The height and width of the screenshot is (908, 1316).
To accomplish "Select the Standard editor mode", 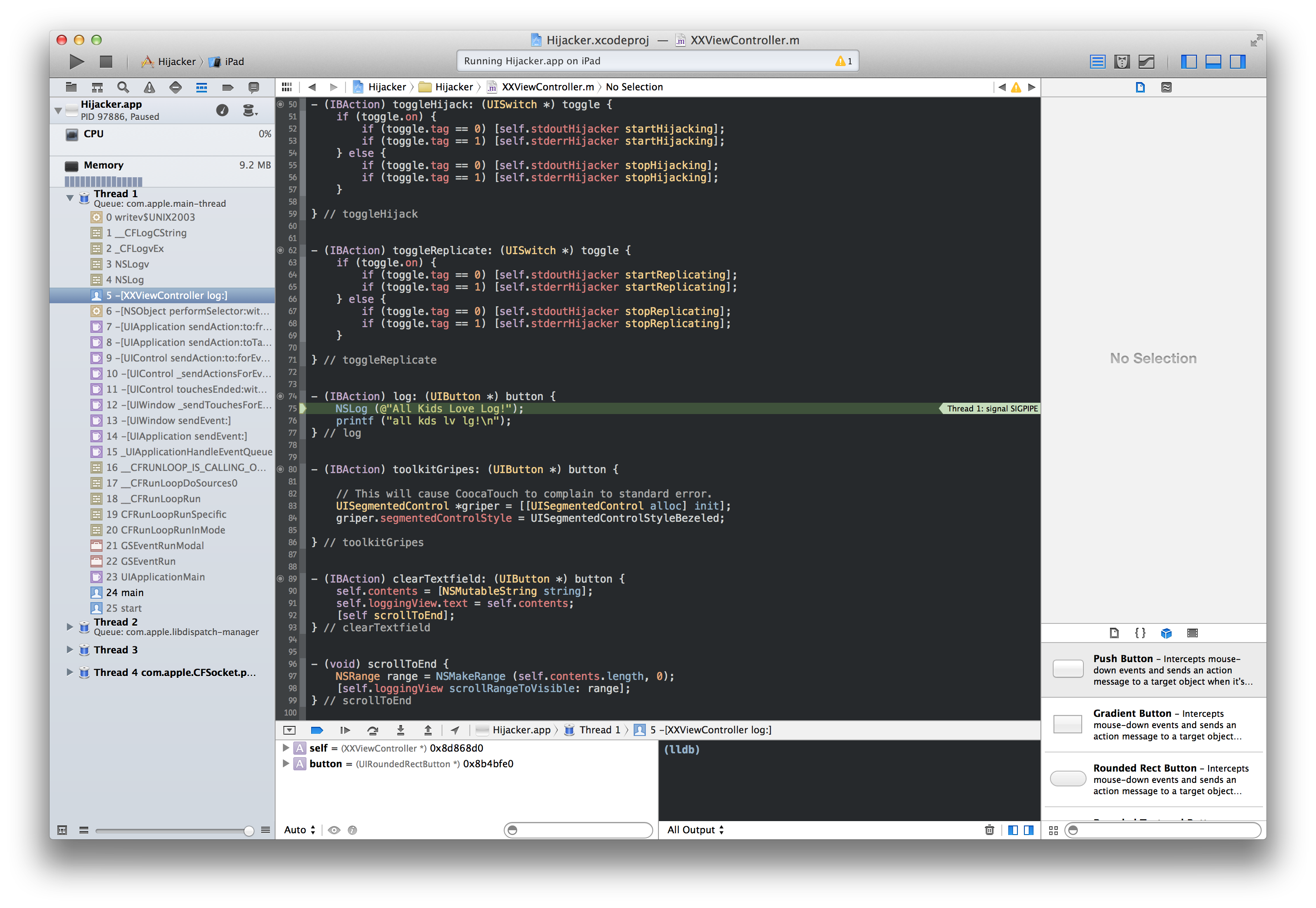I will click(1097, 61).
